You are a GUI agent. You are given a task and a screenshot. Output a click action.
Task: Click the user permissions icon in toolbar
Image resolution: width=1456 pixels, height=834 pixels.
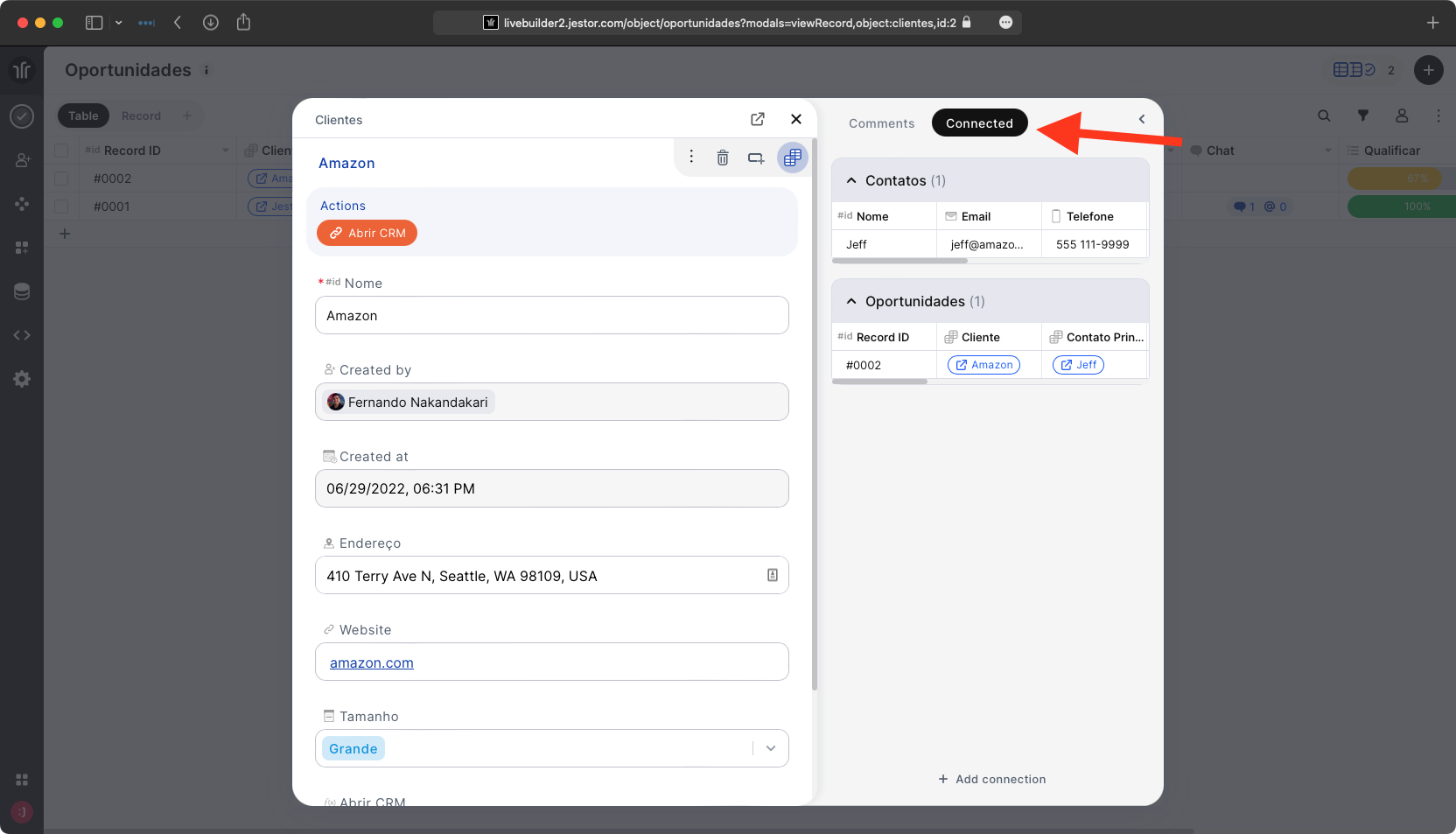1402,116
